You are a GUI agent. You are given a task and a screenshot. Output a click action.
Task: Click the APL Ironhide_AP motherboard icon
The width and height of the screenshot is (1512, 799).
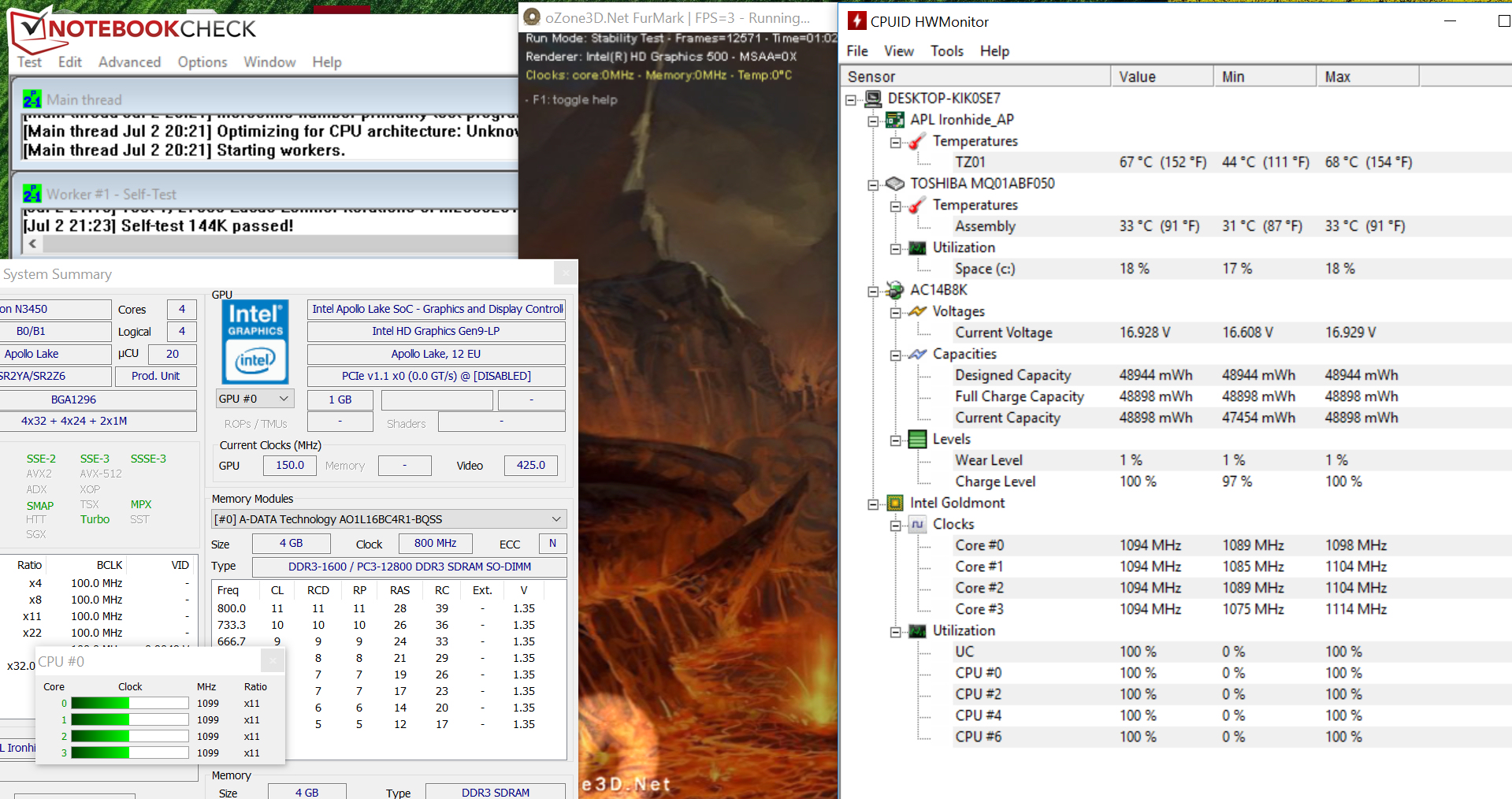[x=895, y=120]
